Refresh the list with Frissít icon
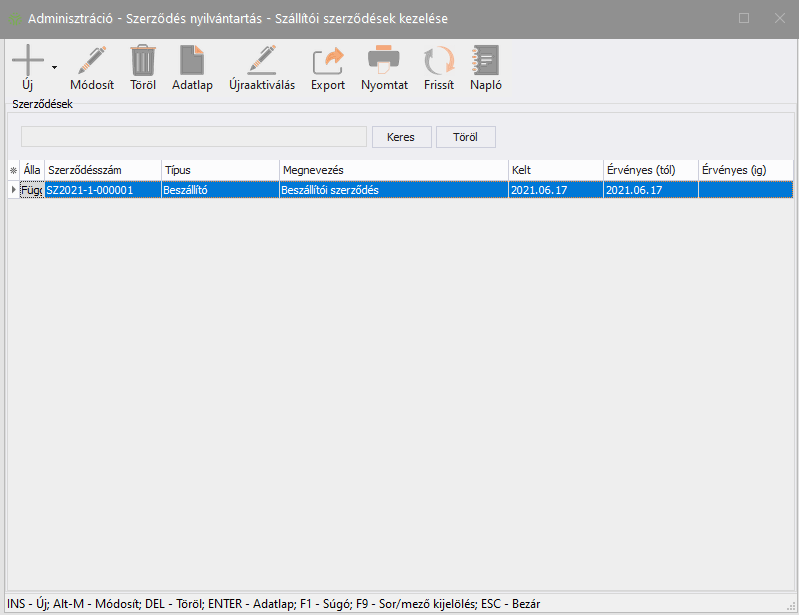 pyautogui.click(x=439, y=61)
